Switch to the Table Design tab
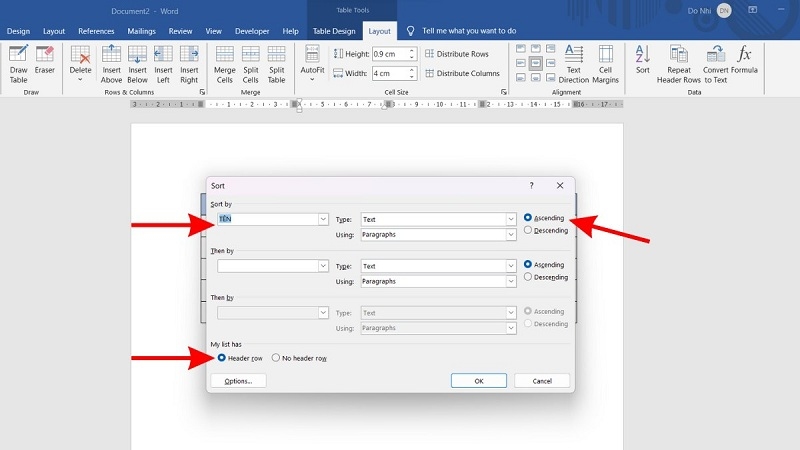The height and width of the screenshot is (450, 800). tap(334, 31)
